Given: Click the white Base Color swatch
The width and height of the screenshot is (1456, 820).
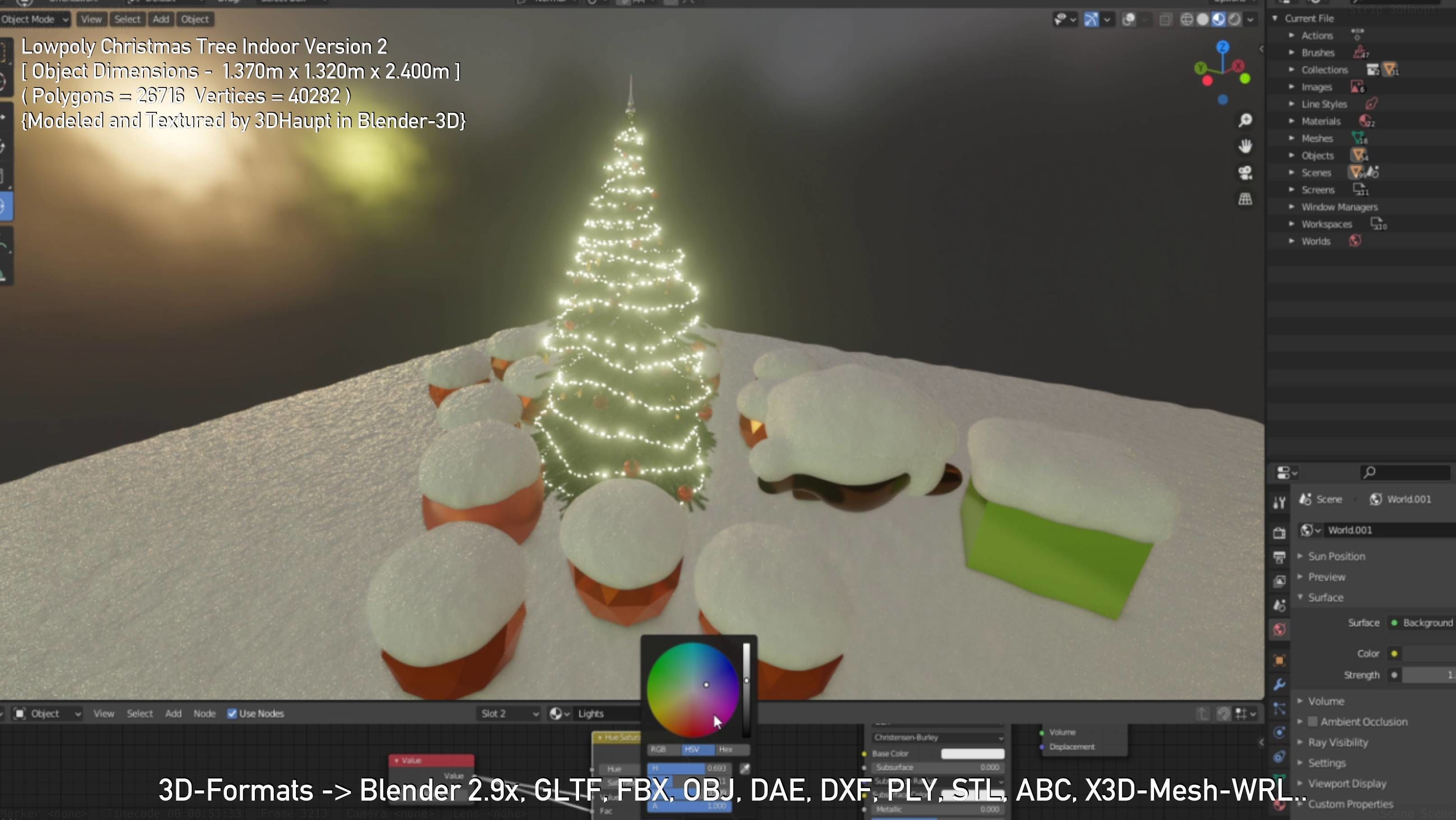Looking at the screenshot, I should point(972,753).
